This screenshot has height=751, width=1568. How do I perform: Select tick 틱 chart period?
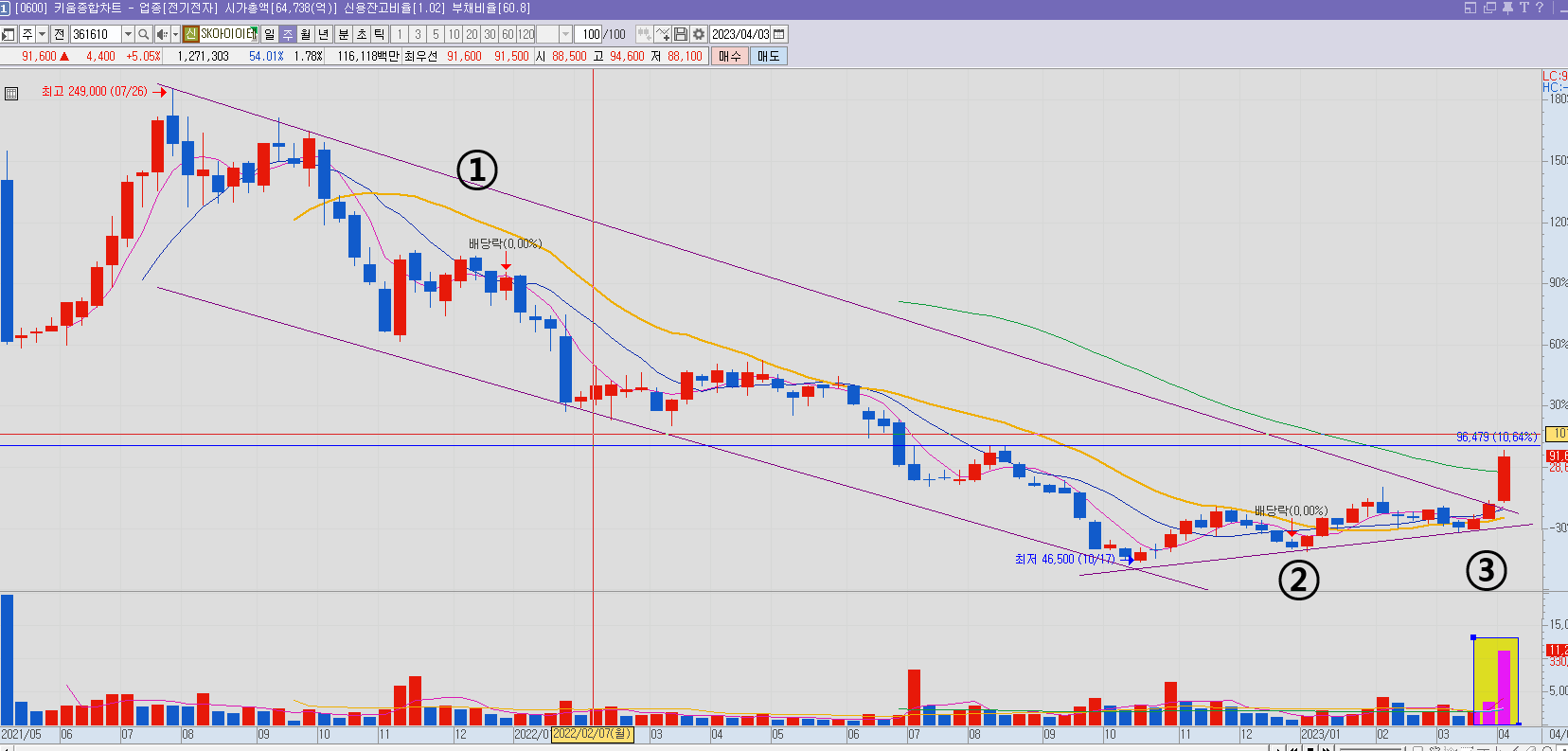(x=380, y=34)
